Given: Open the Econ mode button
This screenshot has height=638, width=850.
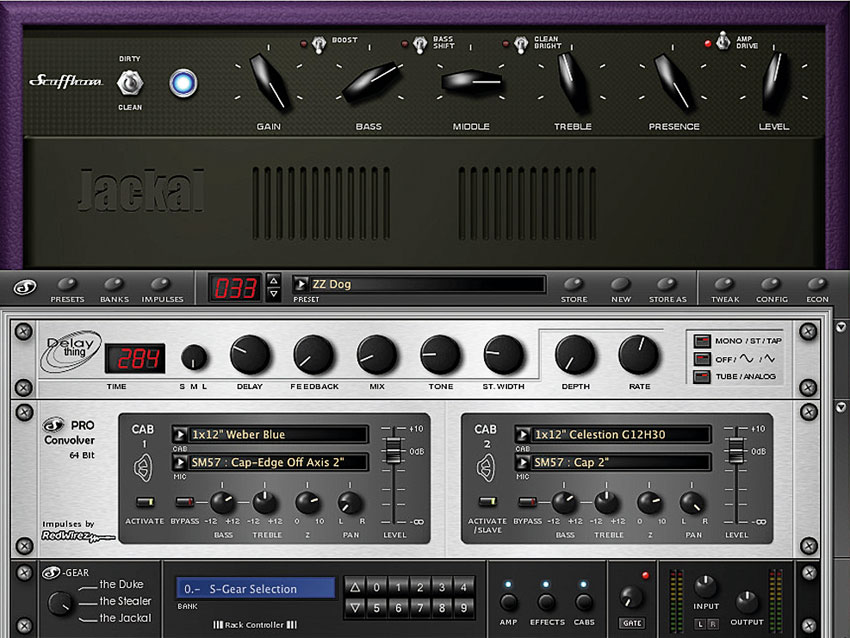Looking at the screenshot, I should tap(817, 285).
